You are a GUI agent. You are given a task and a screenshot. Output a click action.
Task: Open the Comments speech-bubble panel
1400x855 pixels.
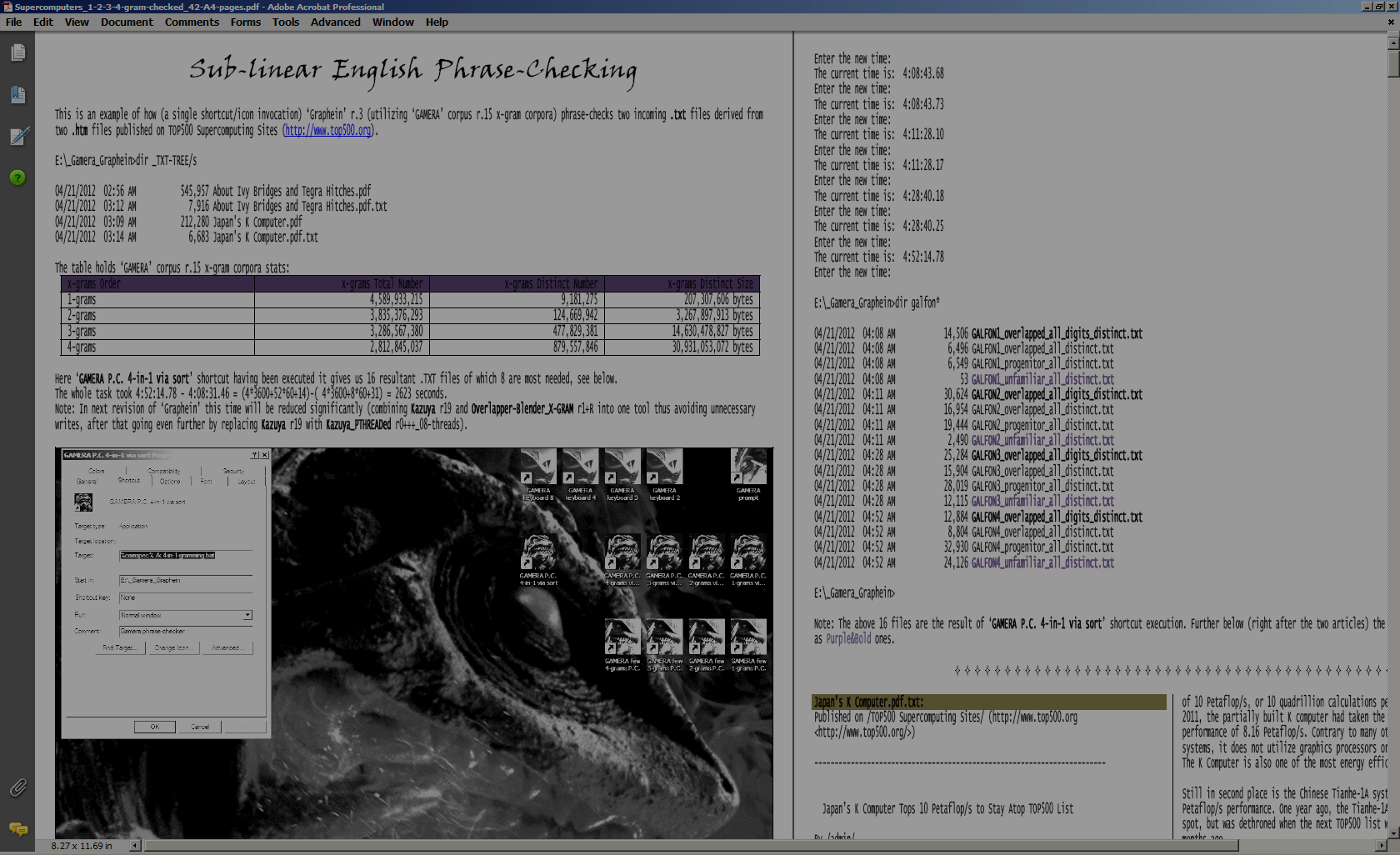point(17,829)
